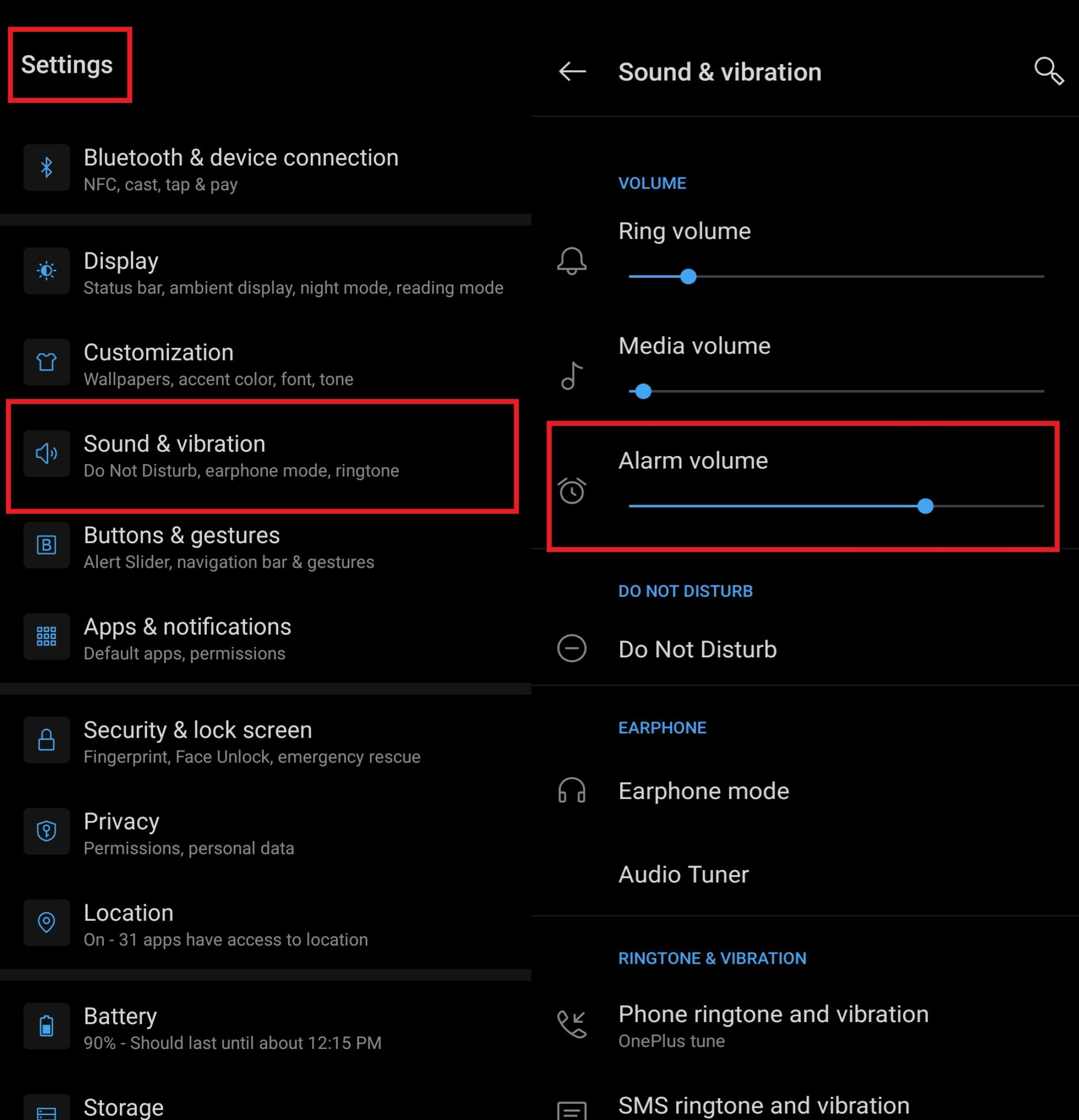Tap the Customization shirt icon

pyautogui.click(x=46, y=361)
